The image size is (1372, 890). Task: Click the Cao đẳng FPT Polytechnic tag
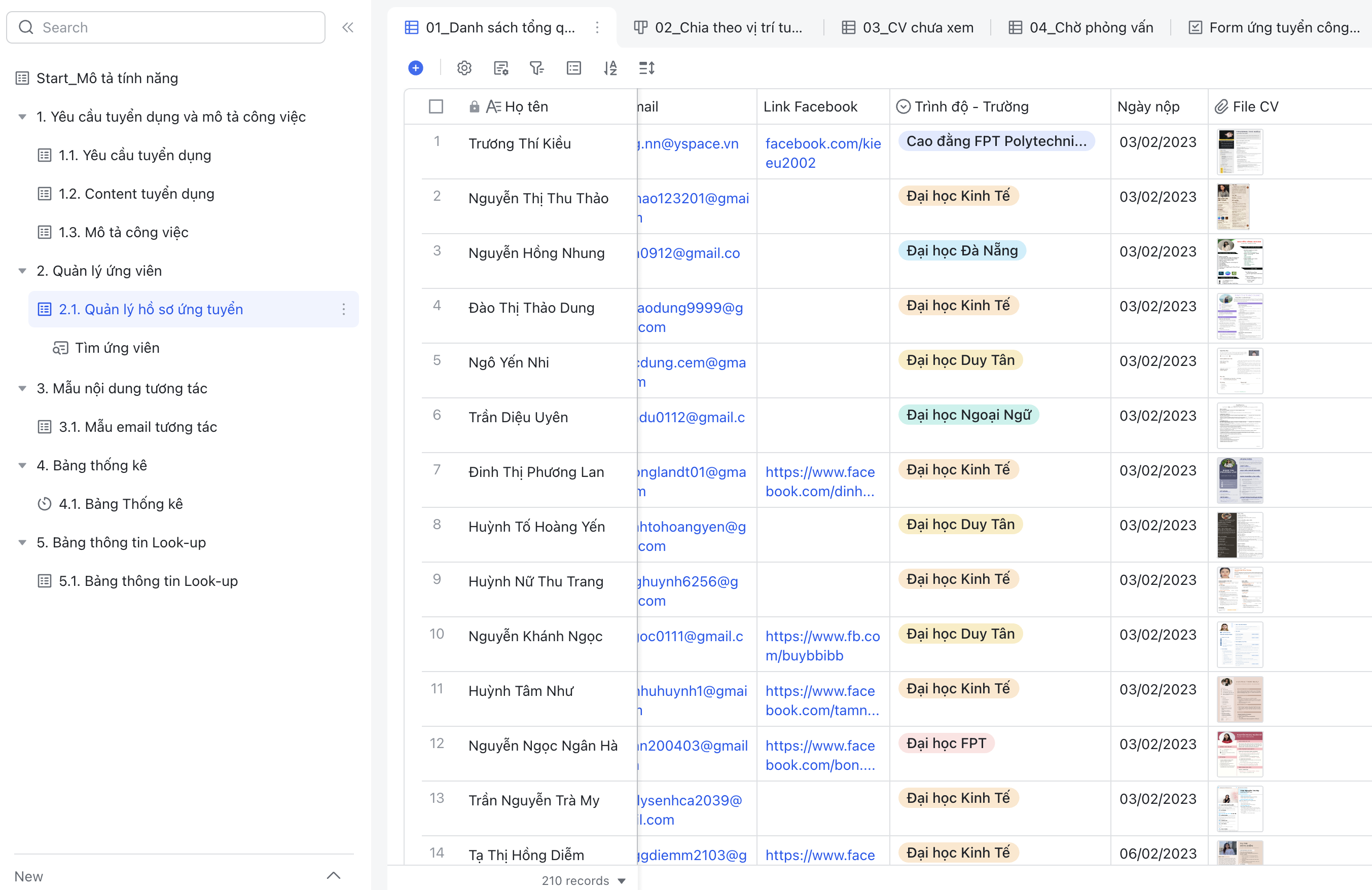click(996, 141)
